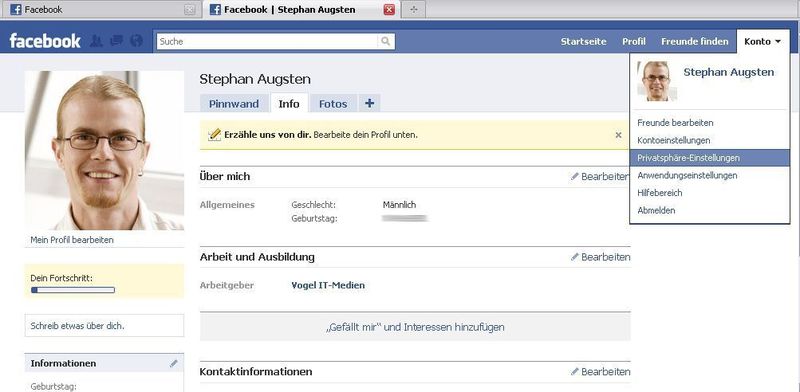
Task: Click the search magnifier icon
Action: coord(386,41)
